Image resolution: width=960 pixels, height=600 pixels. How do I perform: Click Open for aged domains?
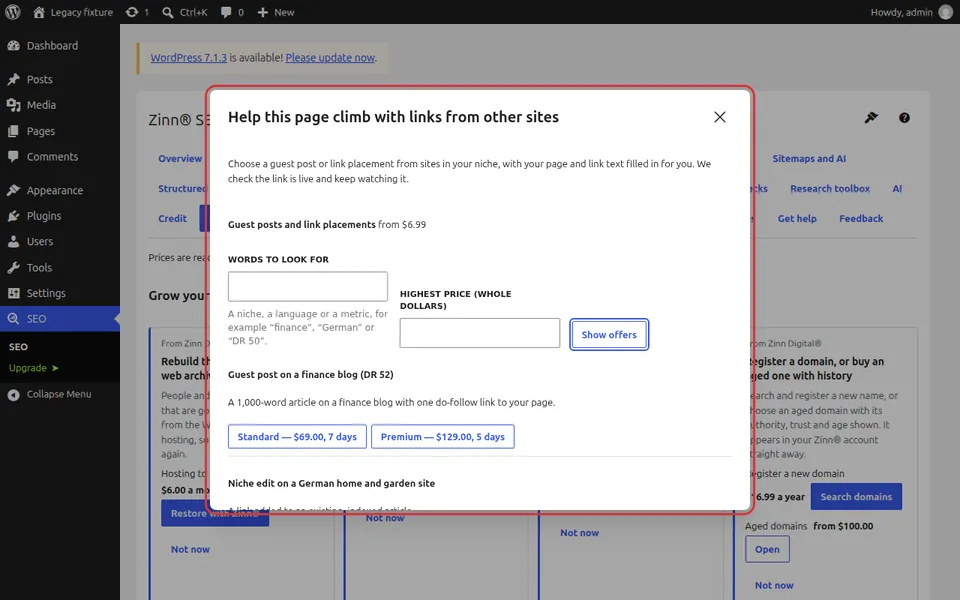coord(767,549)
